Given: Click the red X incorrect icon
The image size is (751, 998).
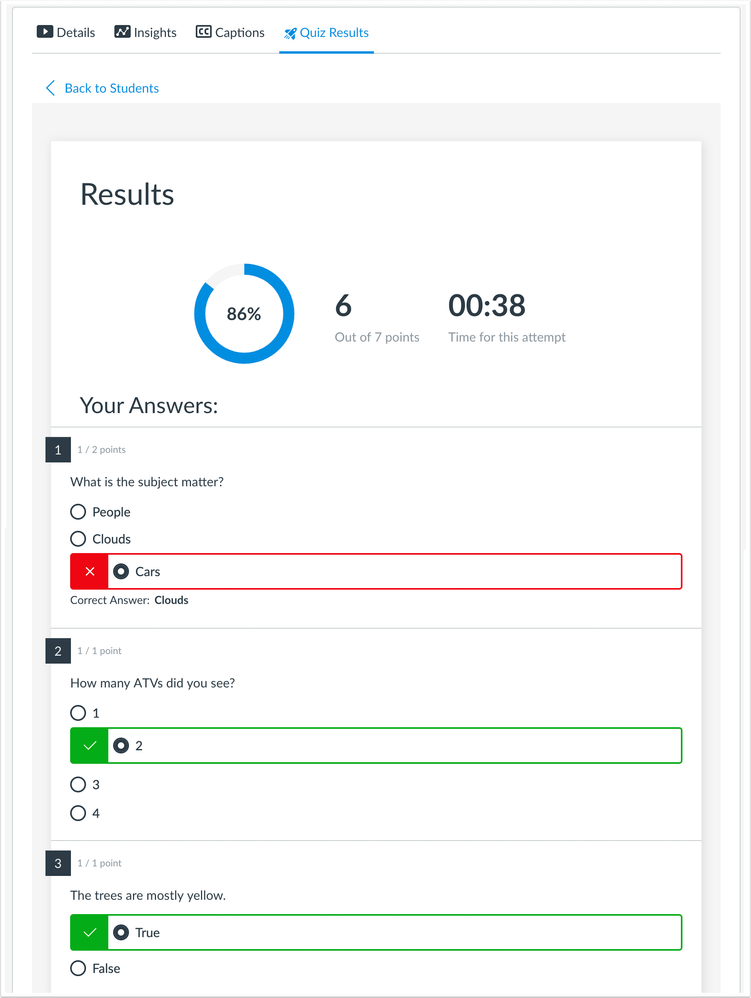Looking at the screenshot, I should [90, 572].
